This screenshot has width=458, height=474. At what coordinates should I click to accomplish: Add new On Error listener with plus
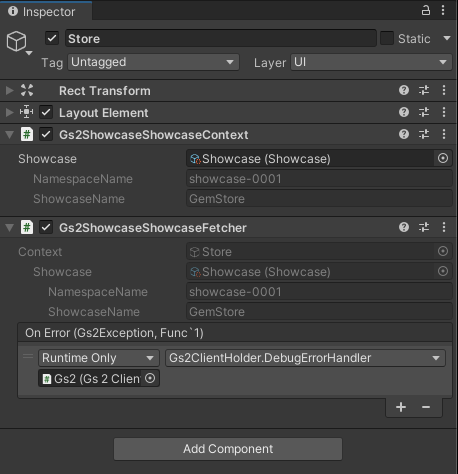[x=401, y=407]
